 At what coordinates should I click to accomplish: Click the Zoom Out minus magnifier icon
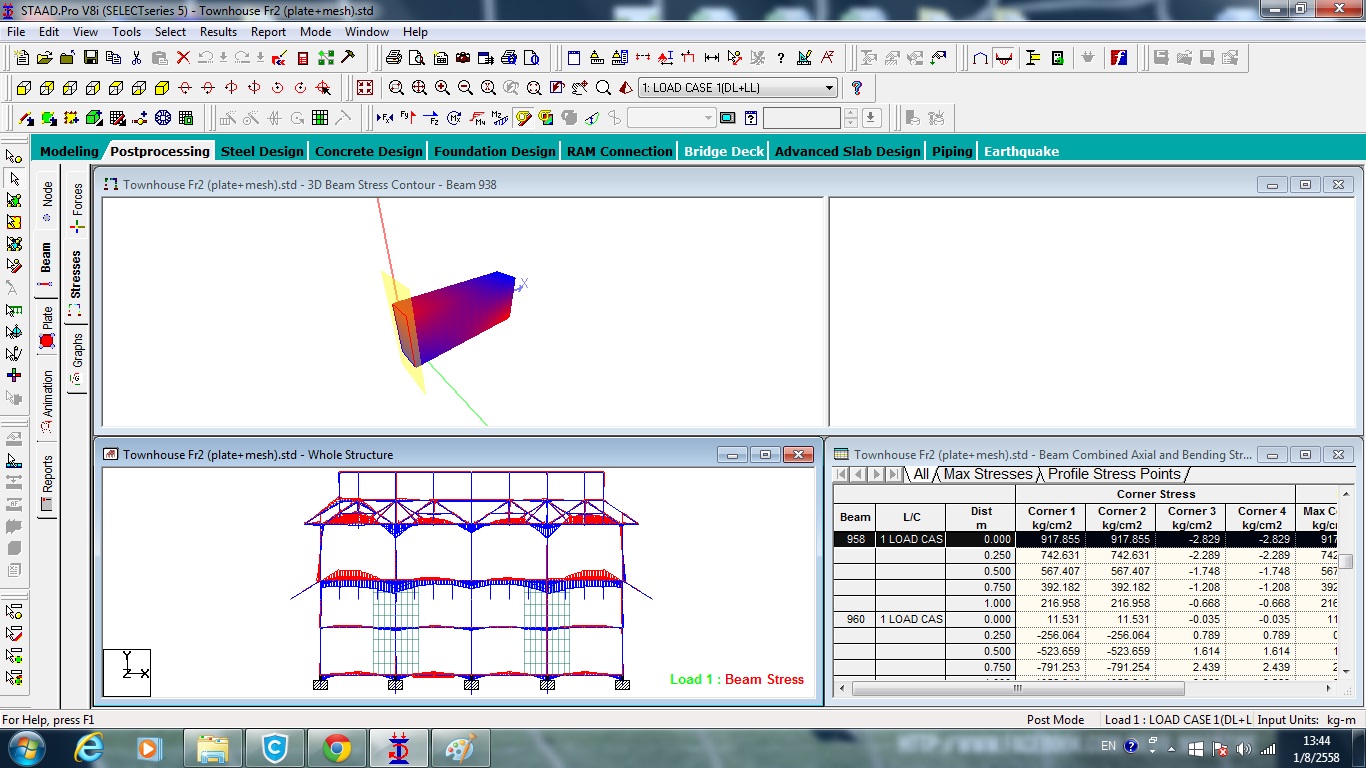465,87
